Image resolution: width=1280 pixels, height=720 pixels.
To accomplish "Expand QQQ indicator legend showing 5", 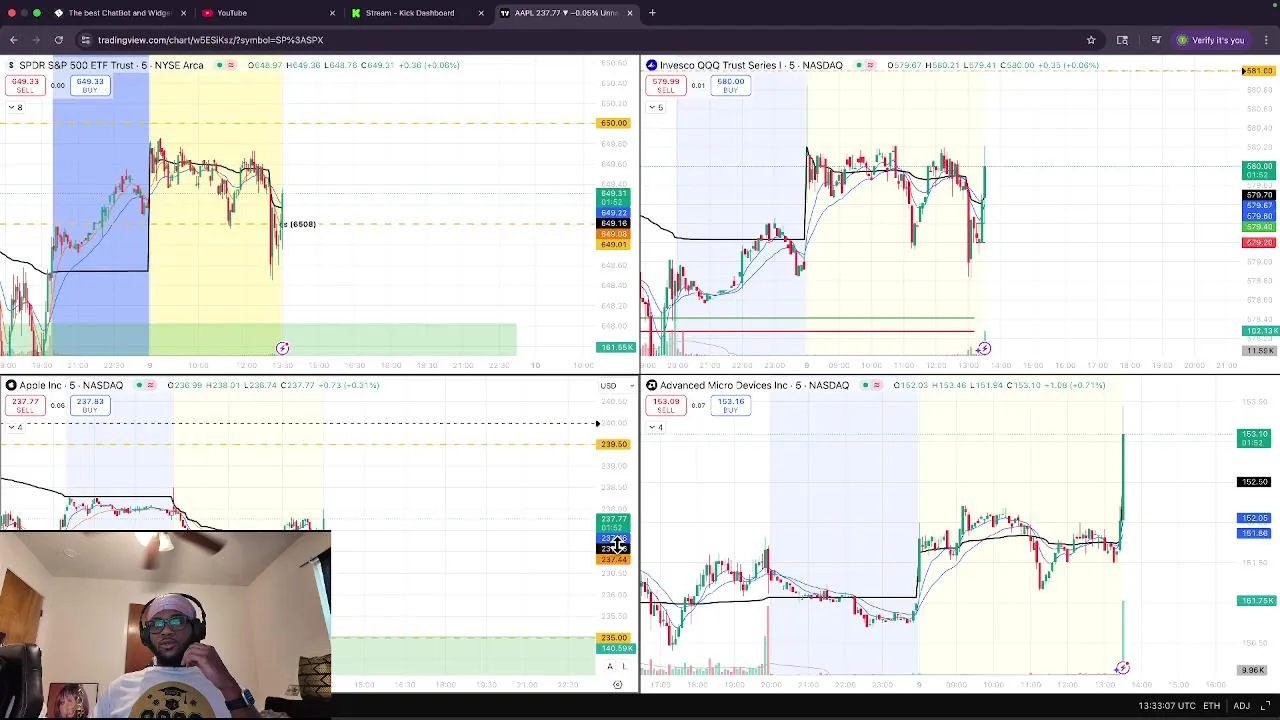I will [x=656, y=107].
